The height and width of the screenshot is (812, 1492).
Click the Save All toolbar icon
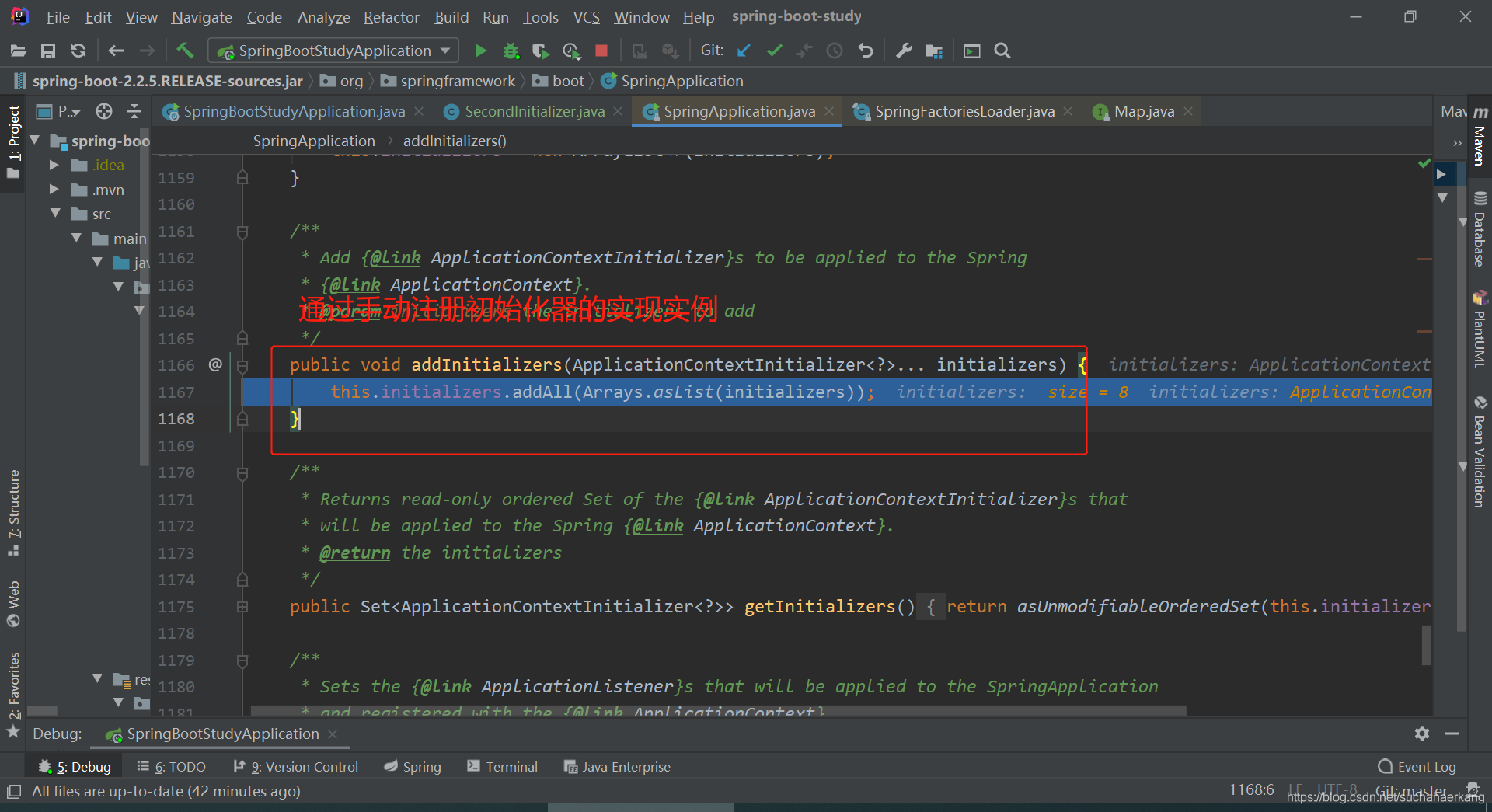point(48,51)
